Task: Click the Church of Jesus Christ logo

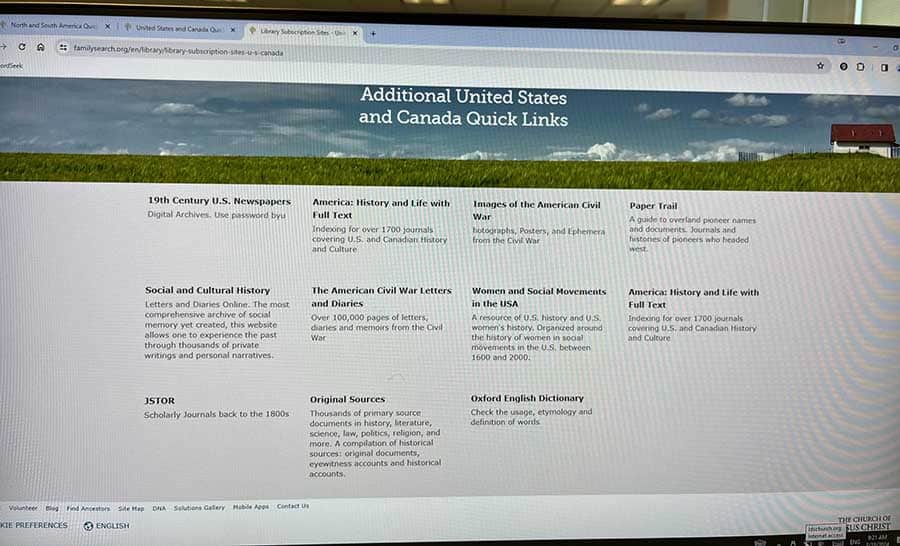Action: pyautogui.click(x=866, y=523)
